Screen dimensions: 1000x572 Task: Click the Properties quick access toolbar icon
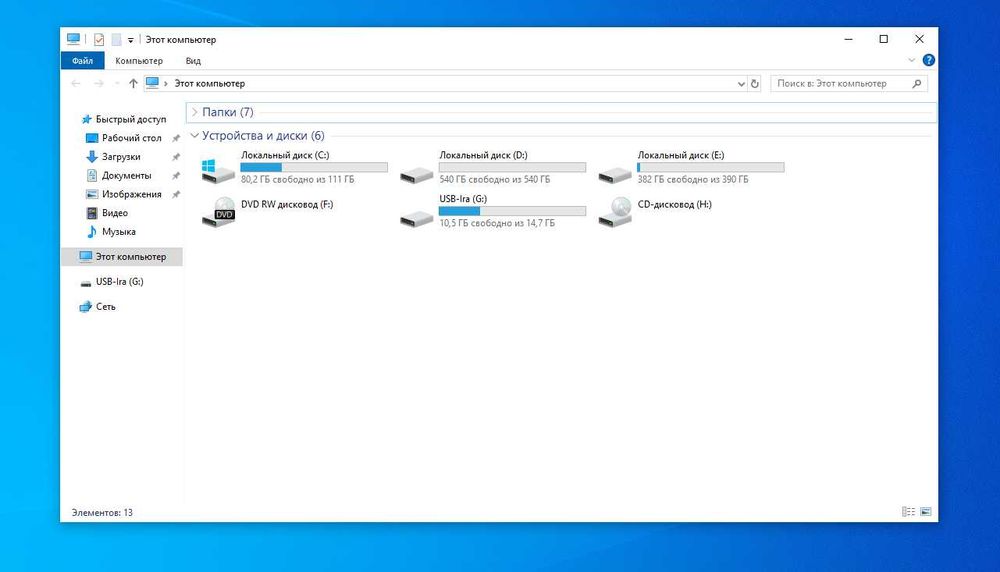click(x=99, y=40)
